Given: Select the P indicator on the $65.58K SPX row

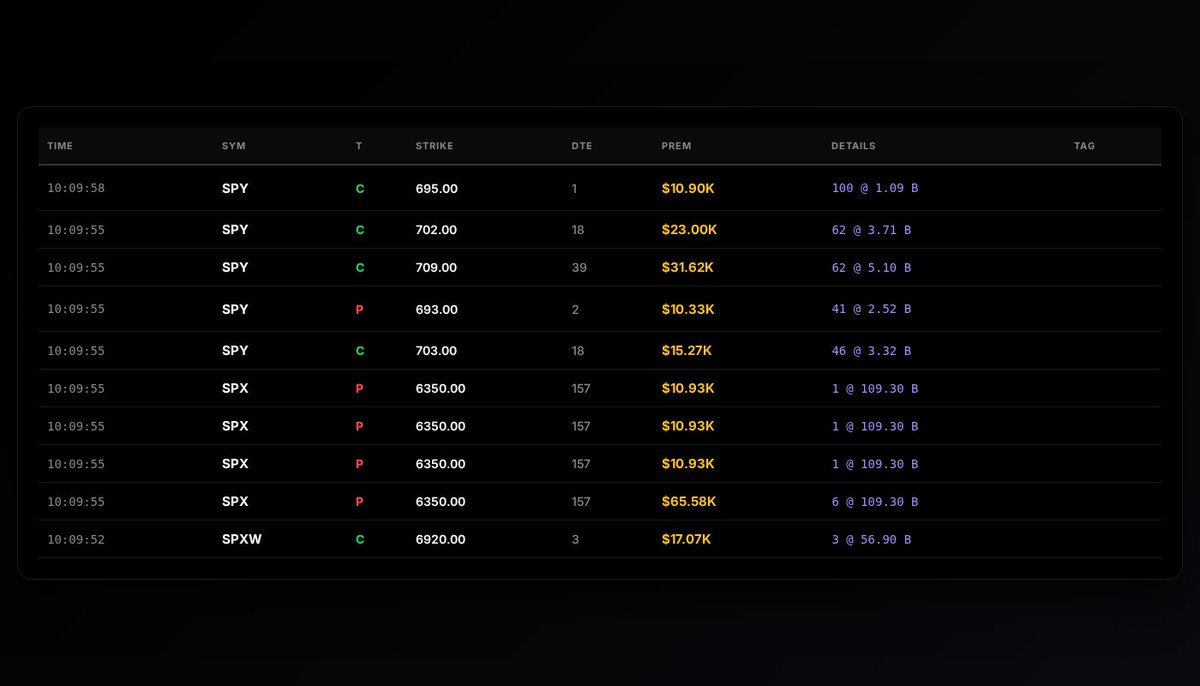Looking at the screenshot, I should [359, 501].
